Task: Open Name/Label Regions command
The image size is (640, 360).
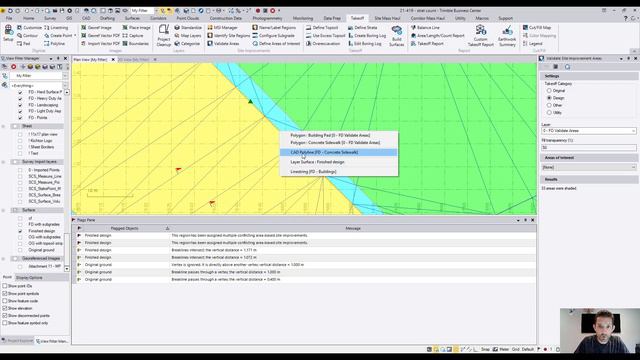Action: (x=274, y=27)
